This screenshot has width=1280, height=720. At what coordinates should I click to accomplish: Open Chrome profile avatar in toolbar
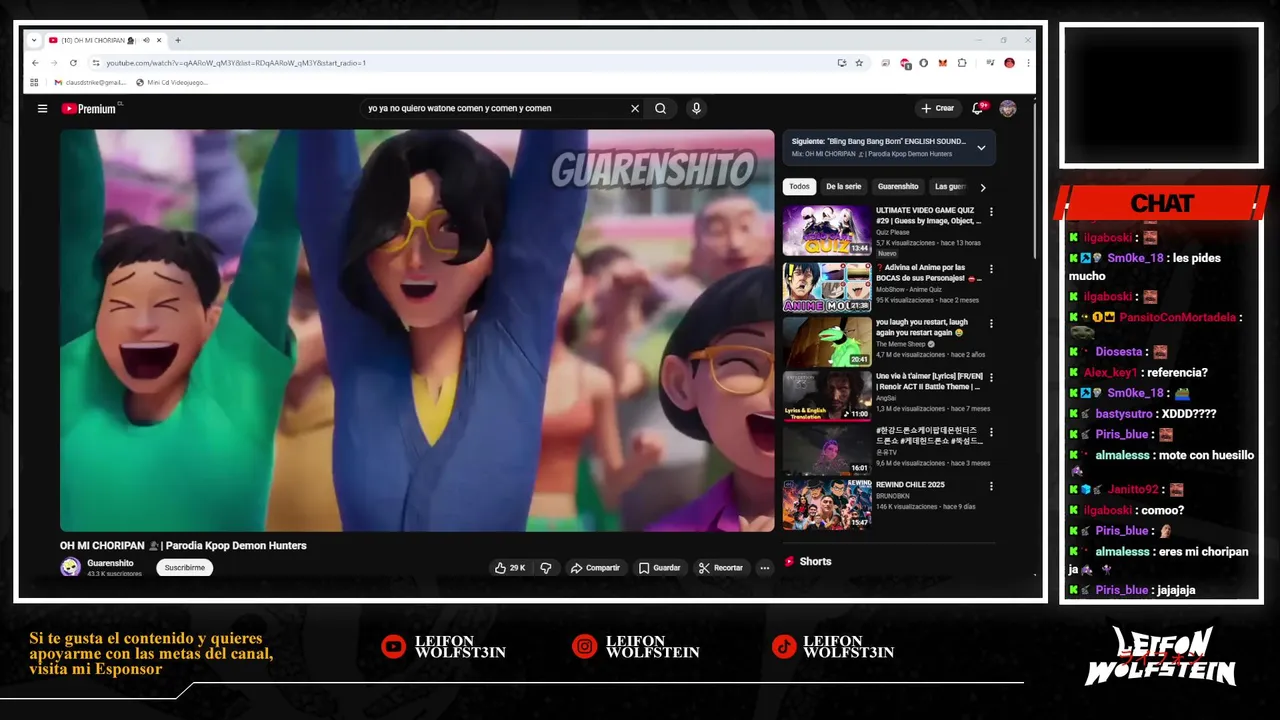(x=1009, y=63)
